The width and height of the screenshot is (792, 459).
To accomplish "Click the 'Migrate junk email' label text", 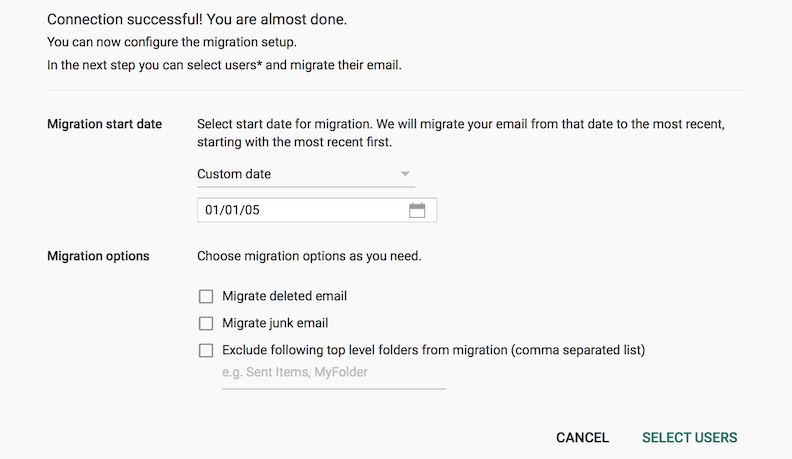I will (275, 323).
